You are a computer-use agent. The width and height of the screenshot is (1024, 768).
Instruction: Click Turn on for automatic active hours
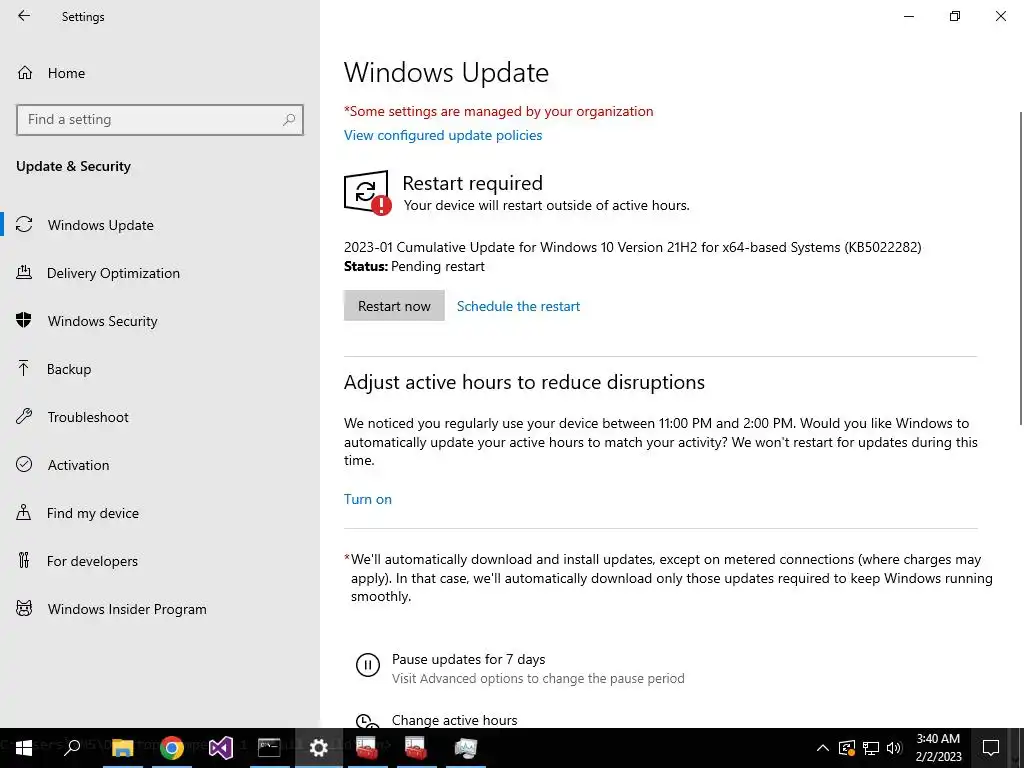[368, 499]
